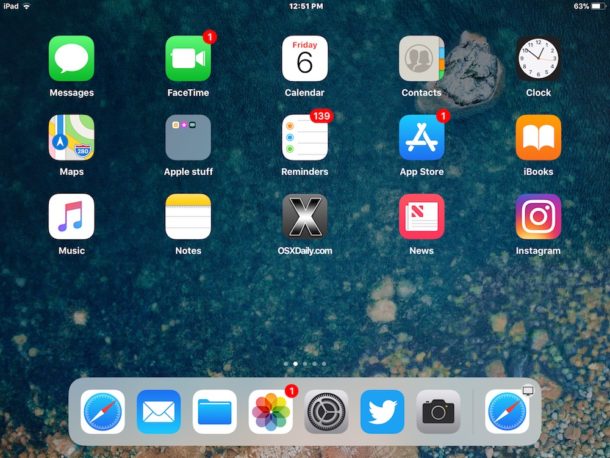Open the Handoff Safari icon in the dock
Viewport: 610px width, 458px height.
(x=507, y=412)
